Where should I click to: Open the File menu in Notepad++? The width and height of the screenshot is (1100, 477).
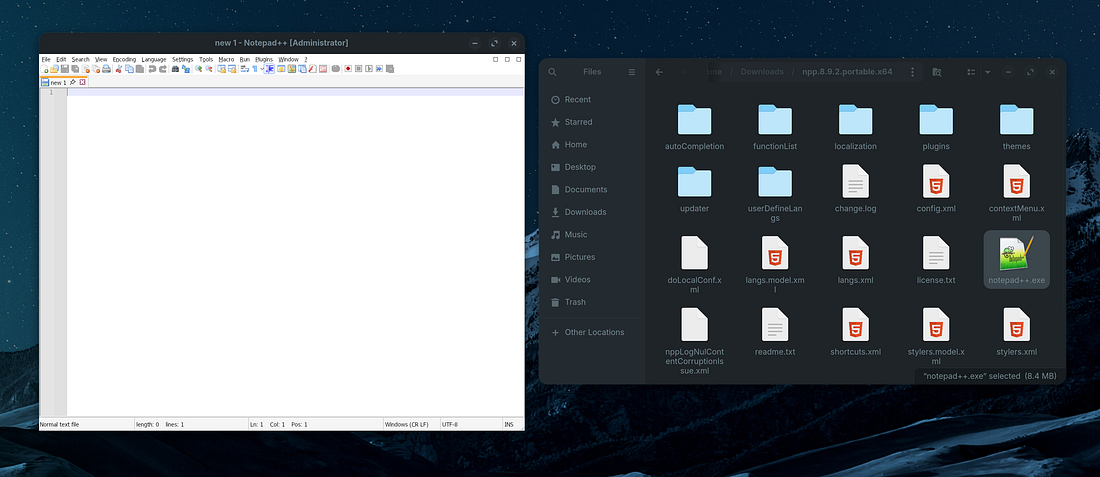coord(46,60)
